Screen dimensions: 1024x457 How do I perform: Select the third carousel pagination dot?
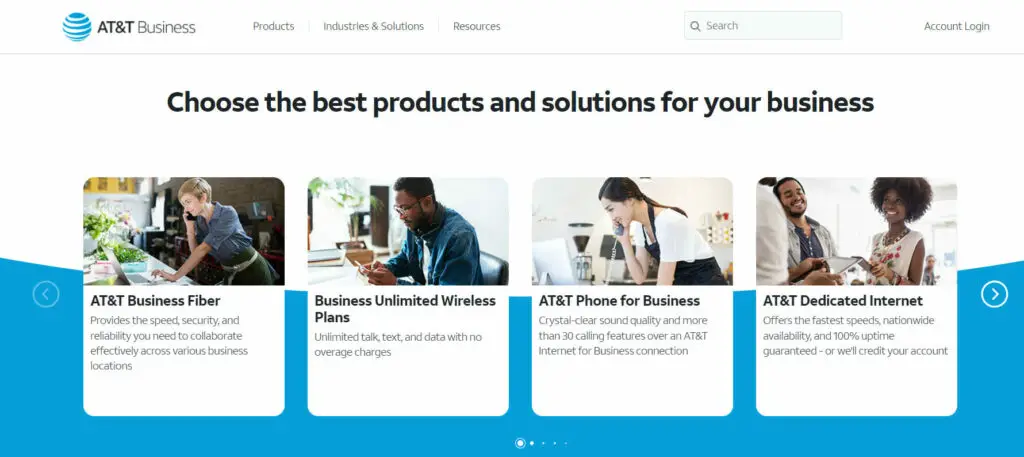click(x=543, y=443)
